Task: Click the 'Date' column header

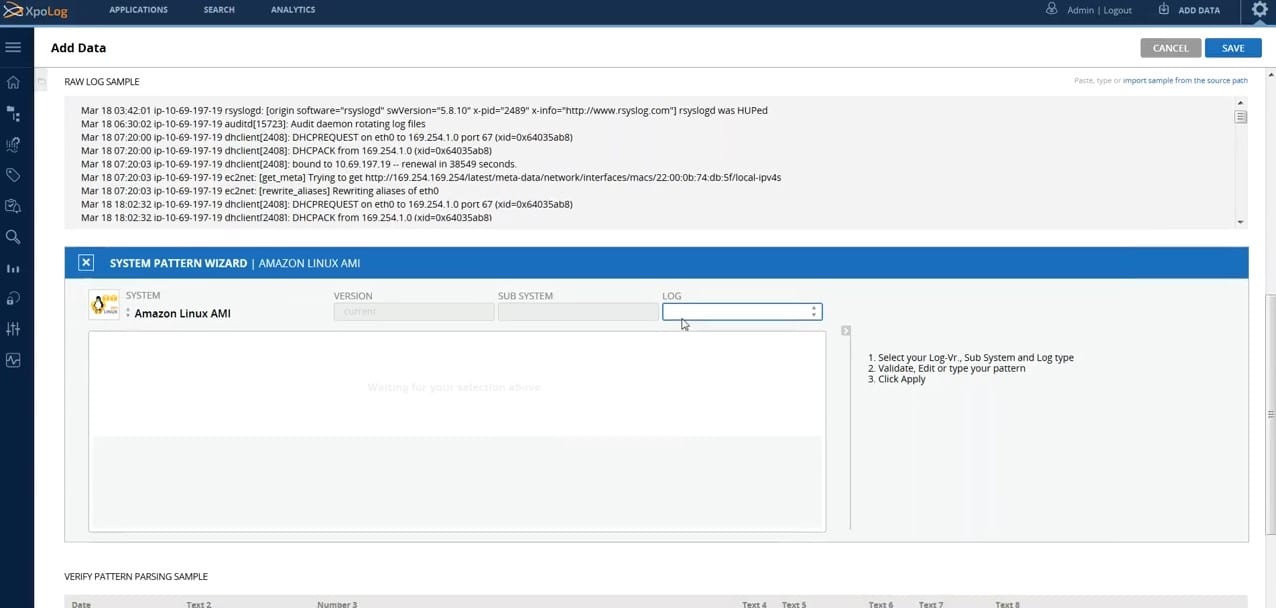Action: pyautogui.click(x=81, y=604)
